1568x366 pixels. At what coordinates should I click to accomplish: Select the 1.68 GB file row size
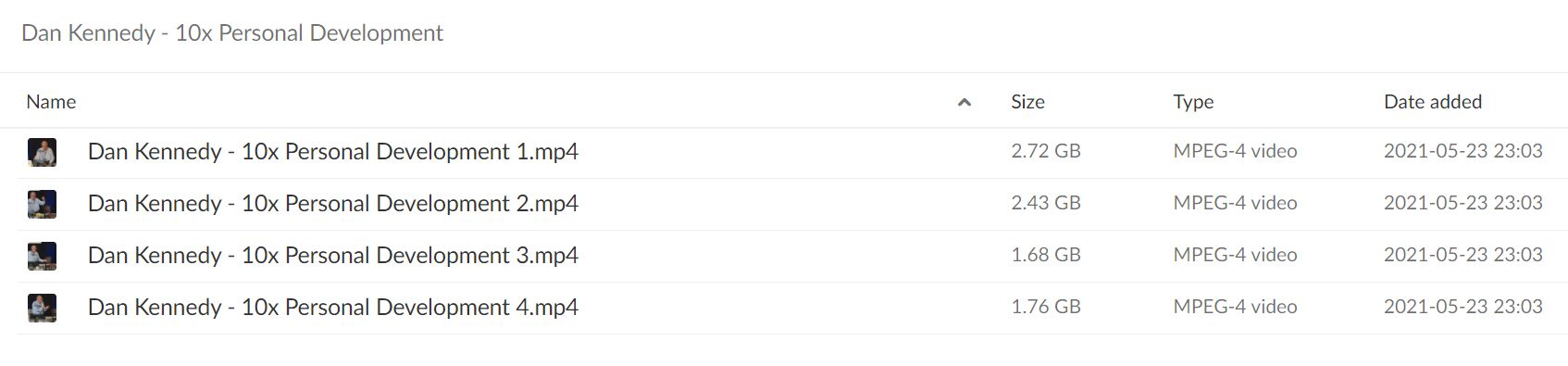[1046, 255]
